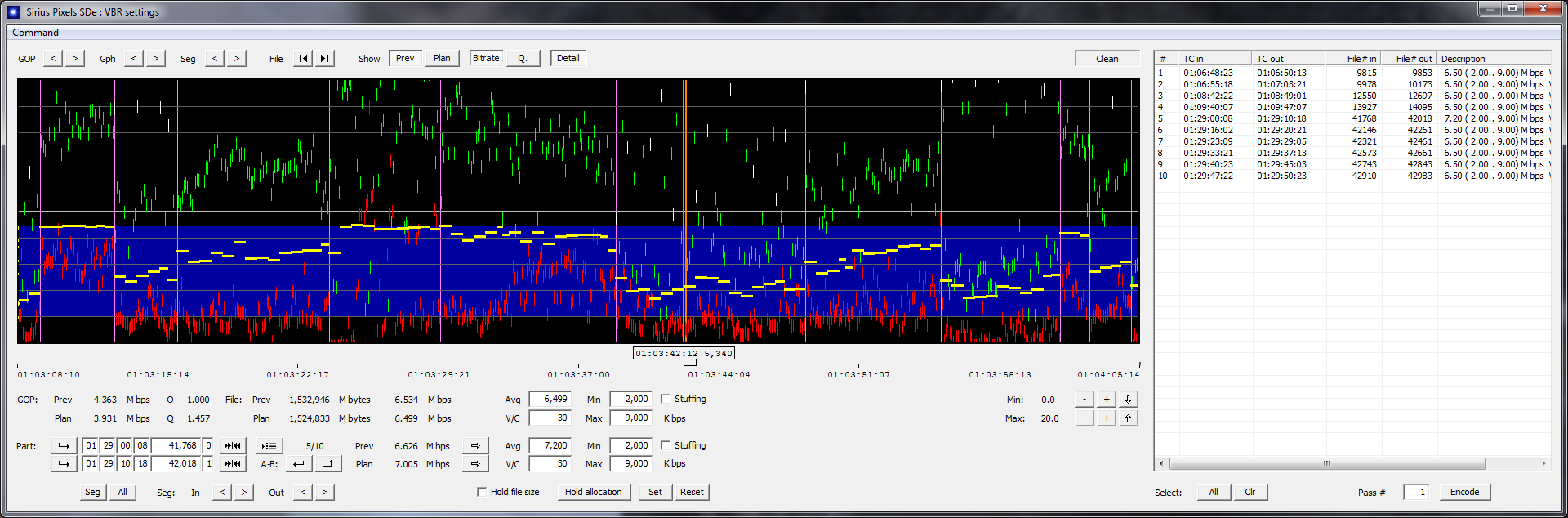
Task: Go to next GOP with the > button
Action: pyautogui.click(x=75, y=58)
